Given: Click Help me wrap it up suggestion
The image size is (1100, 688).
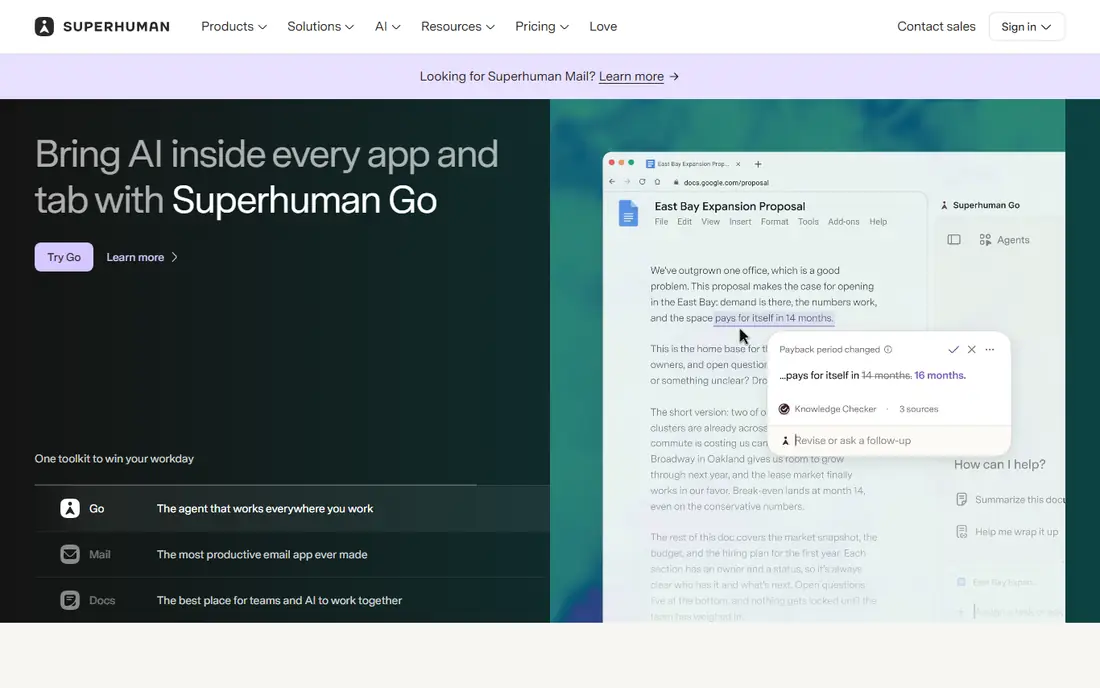Looking at the screenshot, I should (1007, 532).
